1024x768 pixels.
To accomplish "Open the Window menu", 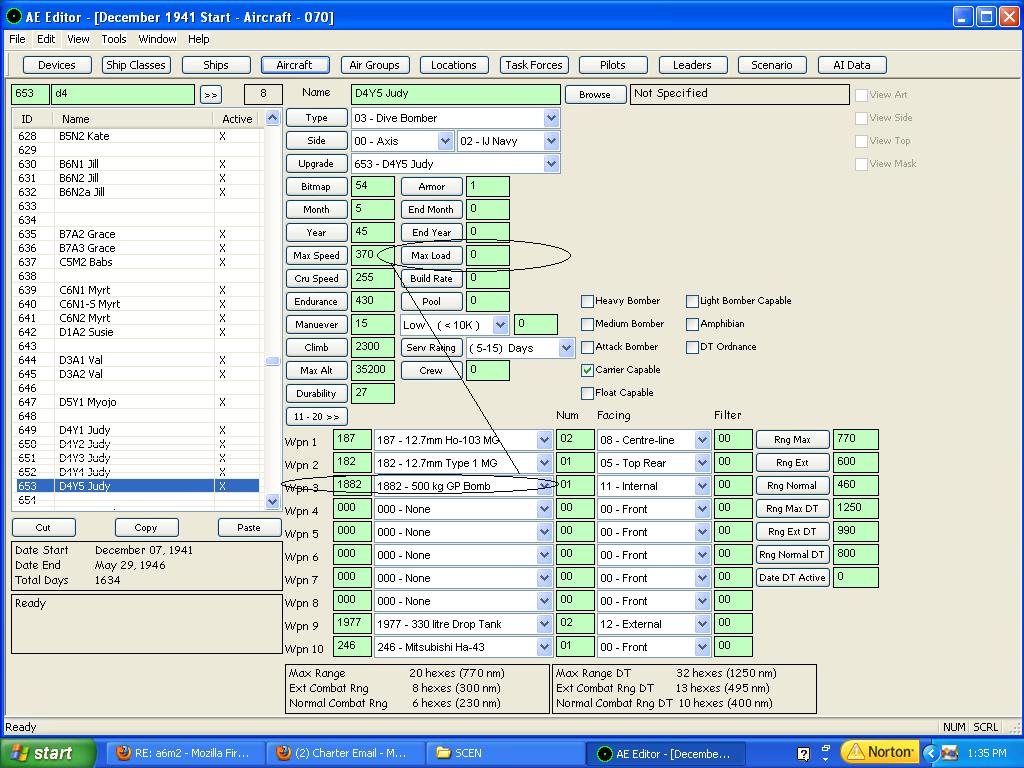I will point(157,39).
